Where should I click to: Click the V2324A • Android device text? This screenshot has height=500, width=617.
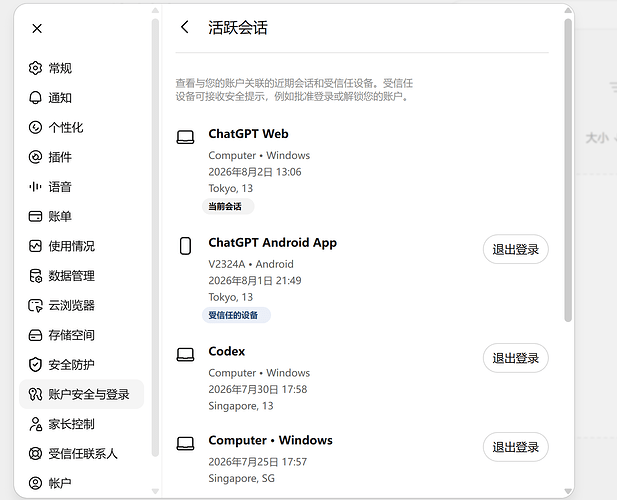tap(251, 264)
